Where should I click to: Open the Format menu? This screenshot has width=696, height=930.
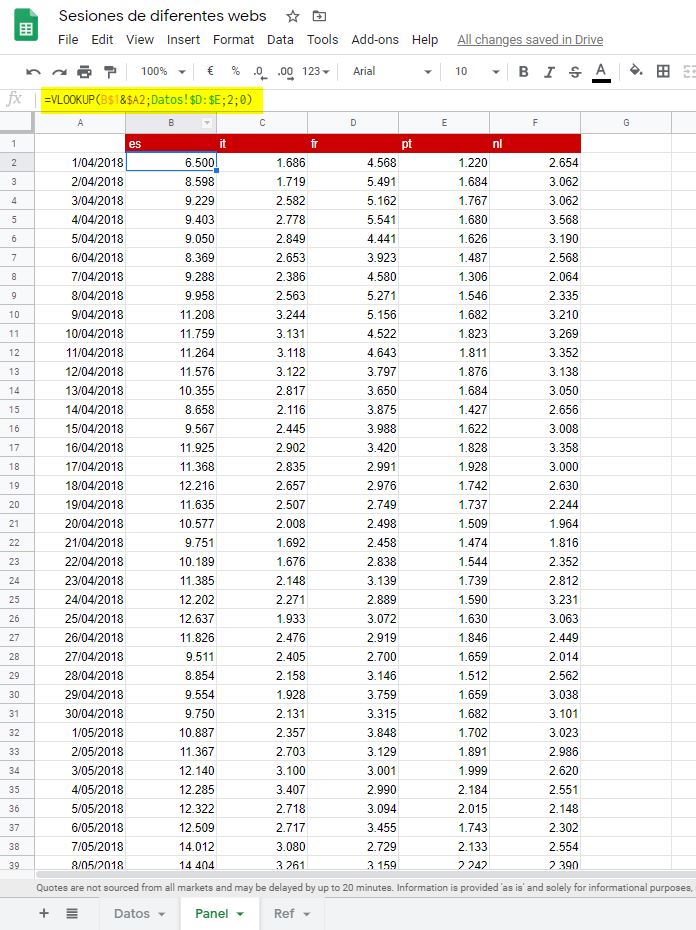[x=233, y=40]
